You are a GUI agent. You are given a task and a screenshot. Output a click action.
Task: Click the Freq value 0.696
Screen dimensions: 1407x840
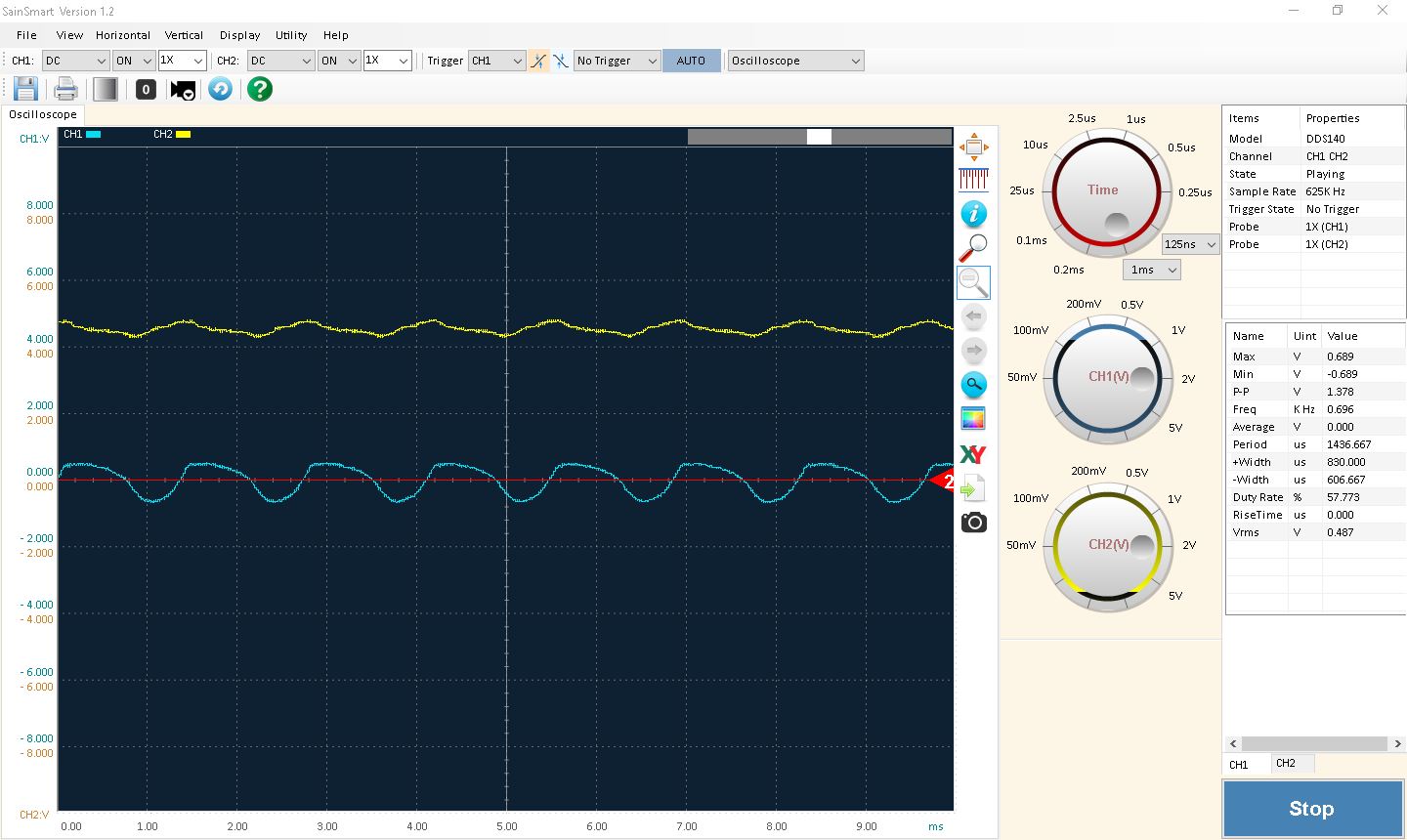(x=1340, y=409)
